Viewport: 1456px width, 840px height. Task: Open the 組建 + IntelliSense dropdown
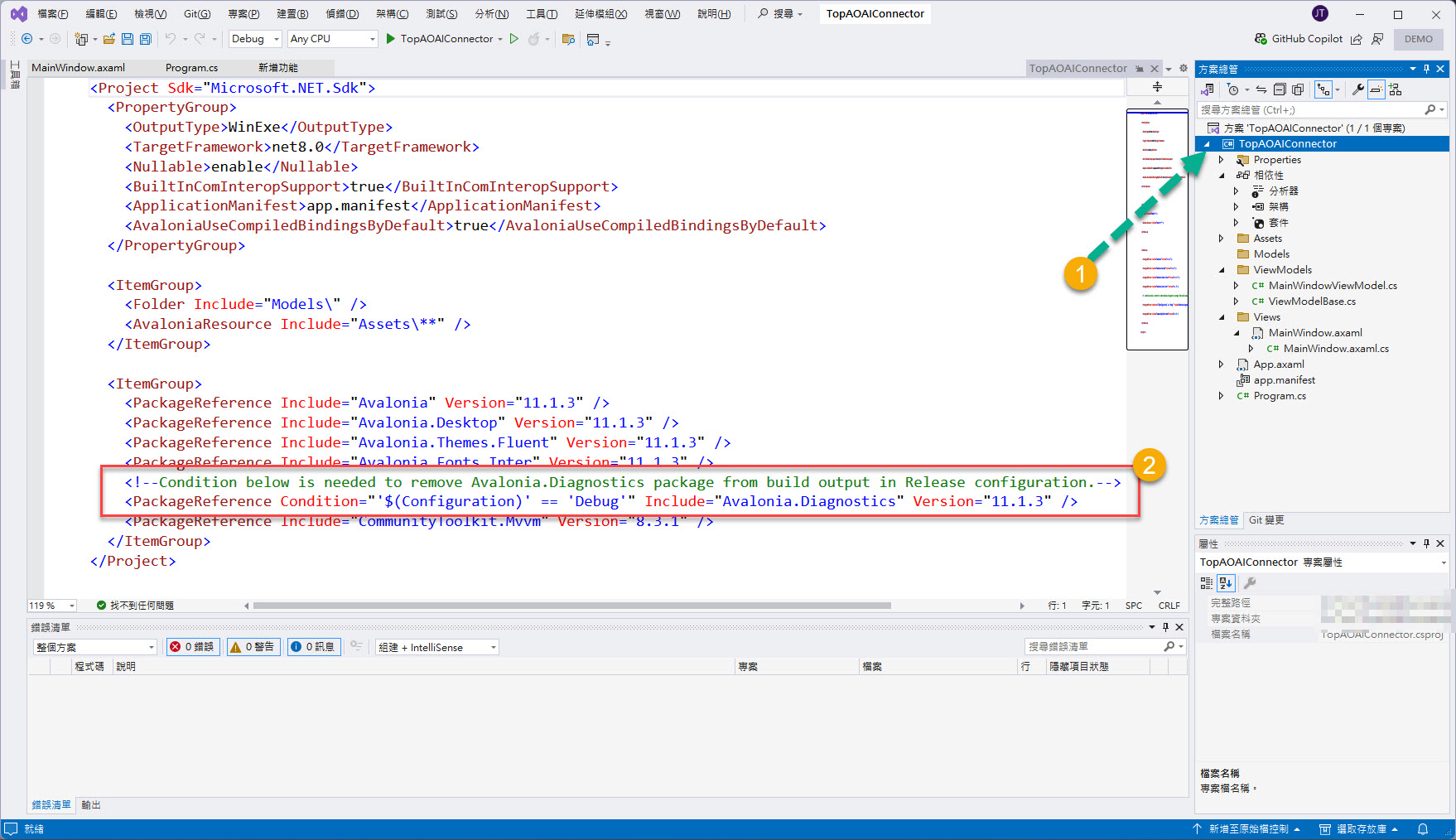436,647
